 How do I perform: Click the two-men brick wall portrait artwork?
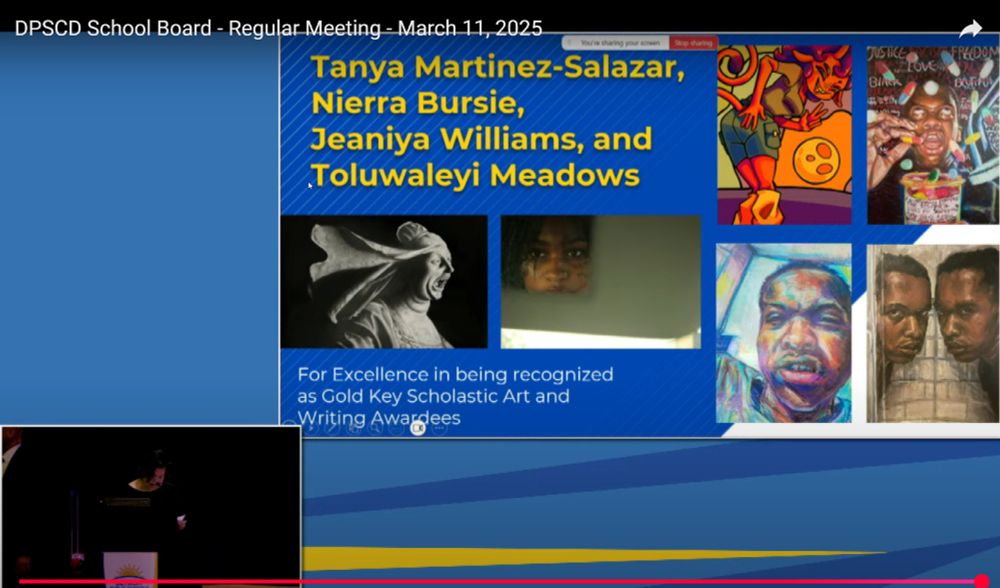[x=932, y=334]
